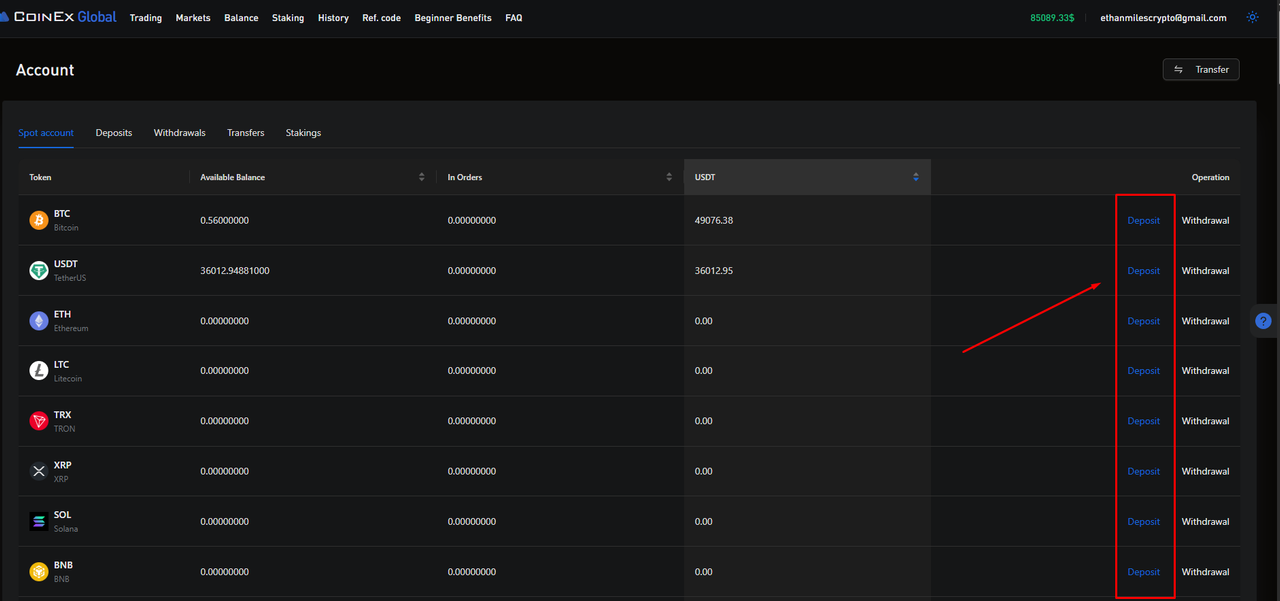Screen dimensions: 1280x601
Task: Switch to the Deposits tab
Action: (x=114, y=133)
